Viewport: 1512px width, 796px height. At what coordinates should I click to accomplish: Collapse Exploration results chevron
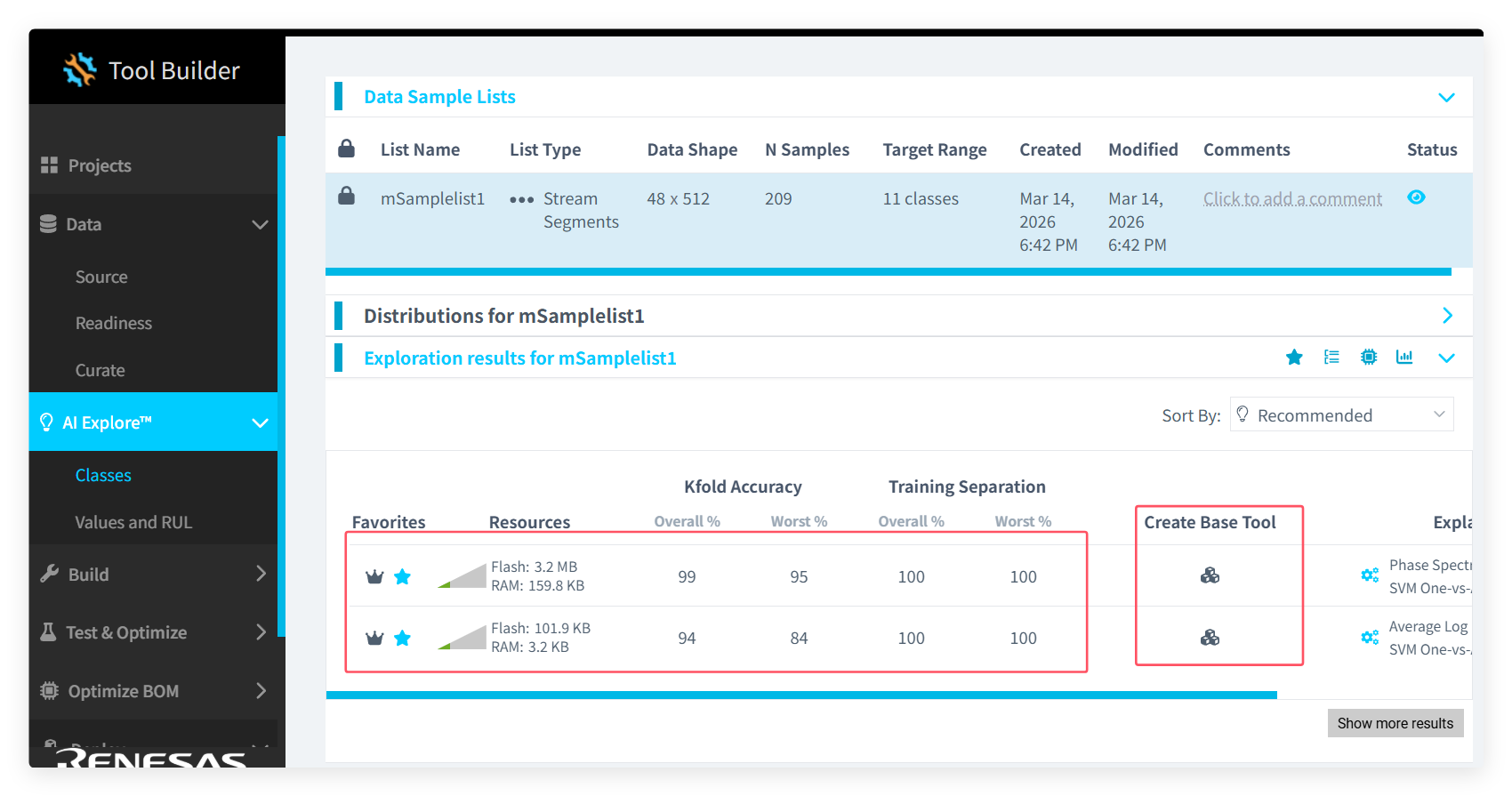pyautogui.click(x=1446, y=358)
